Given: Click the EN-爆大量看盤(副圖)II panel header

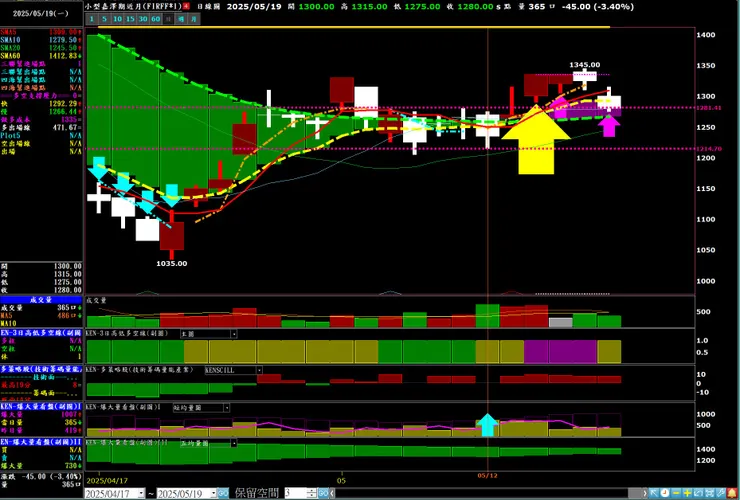Looking at the screenshot, I should click(42, 442).
